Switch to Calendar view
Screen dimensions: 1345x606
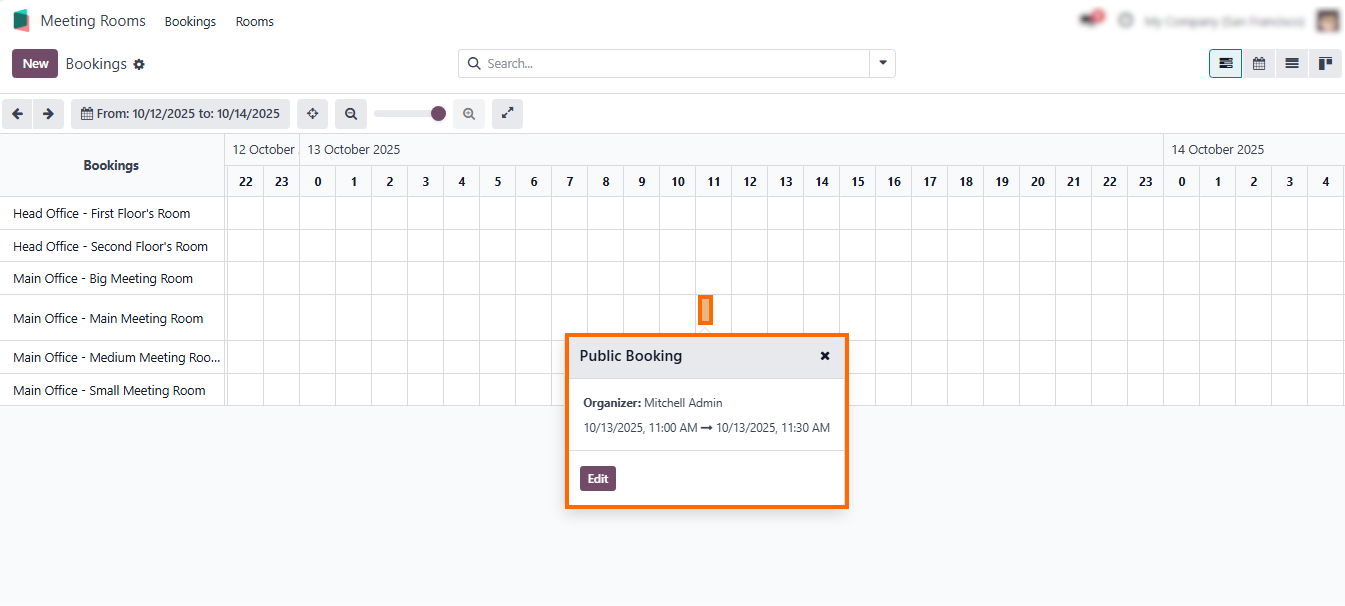tap(1259, 64)
